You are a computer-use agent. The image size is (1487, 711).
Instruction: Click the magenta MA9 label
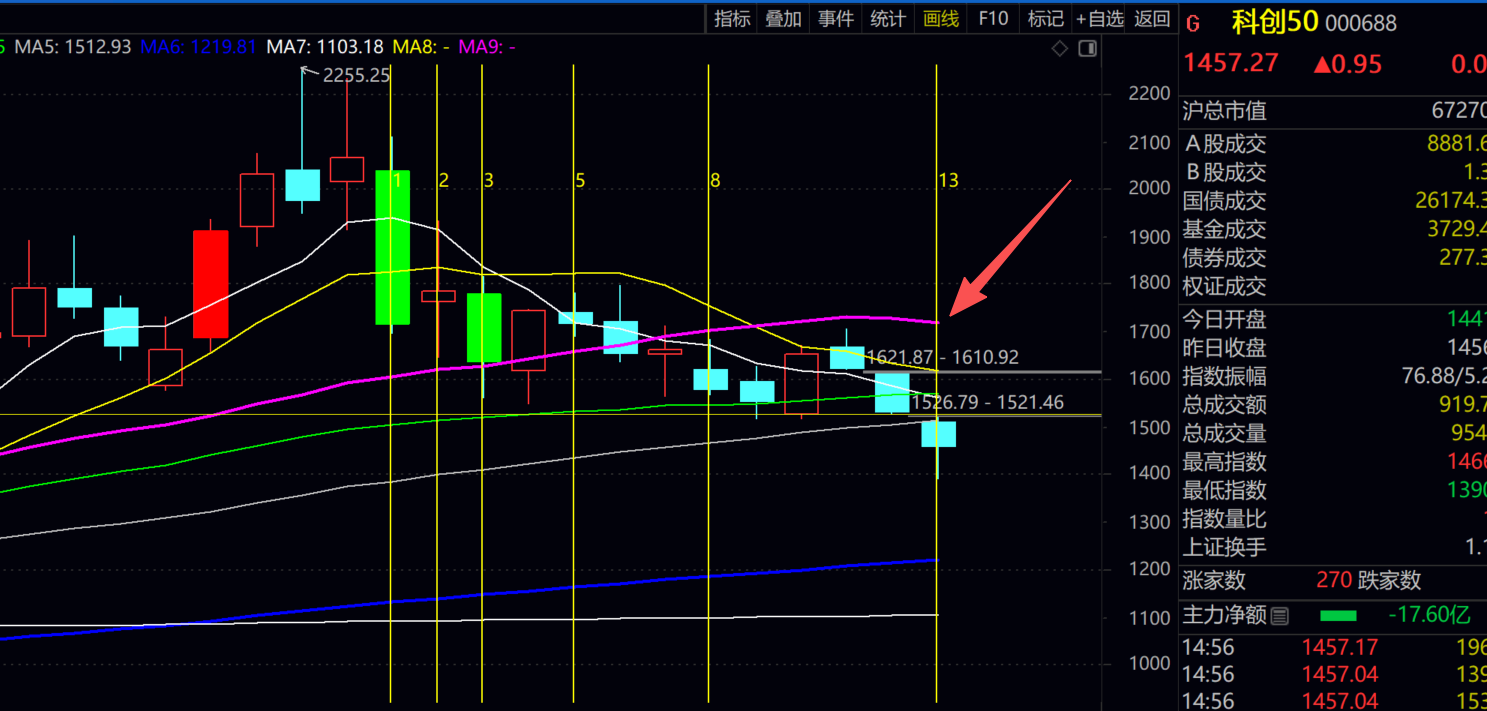click(x=486, y=47)
